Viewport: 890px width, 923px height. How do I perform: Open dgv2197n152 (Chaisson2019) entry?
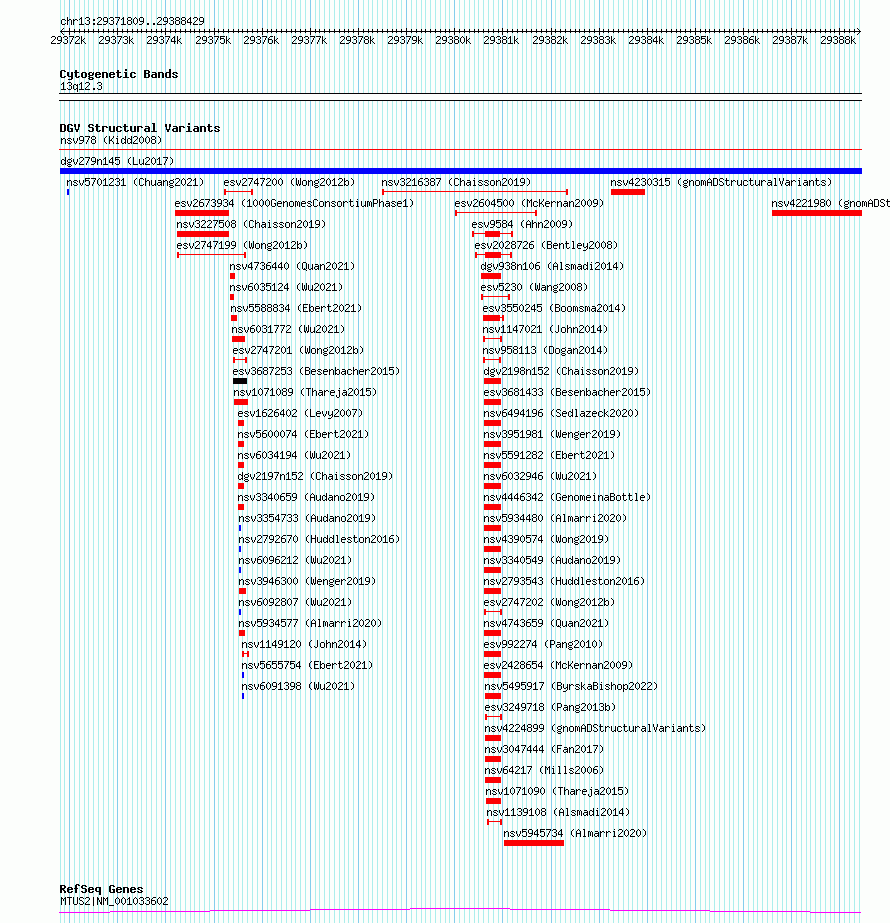click(x=315, y=476)
